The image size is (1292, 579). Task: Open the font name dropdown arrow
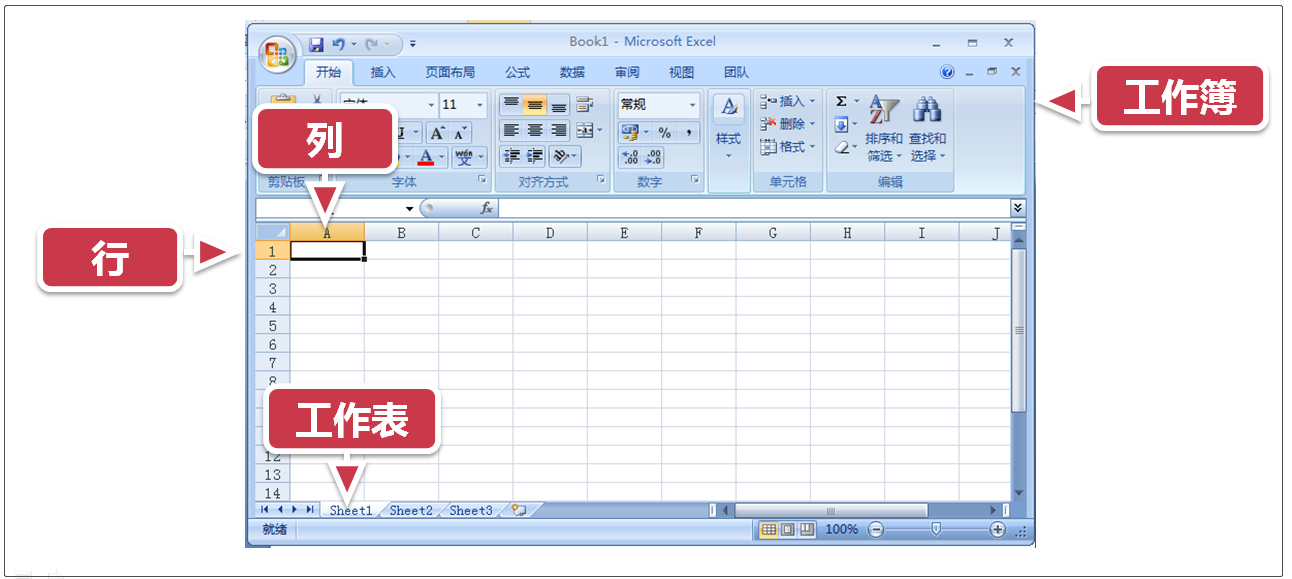pyautogui.click(x=432, y=105)
